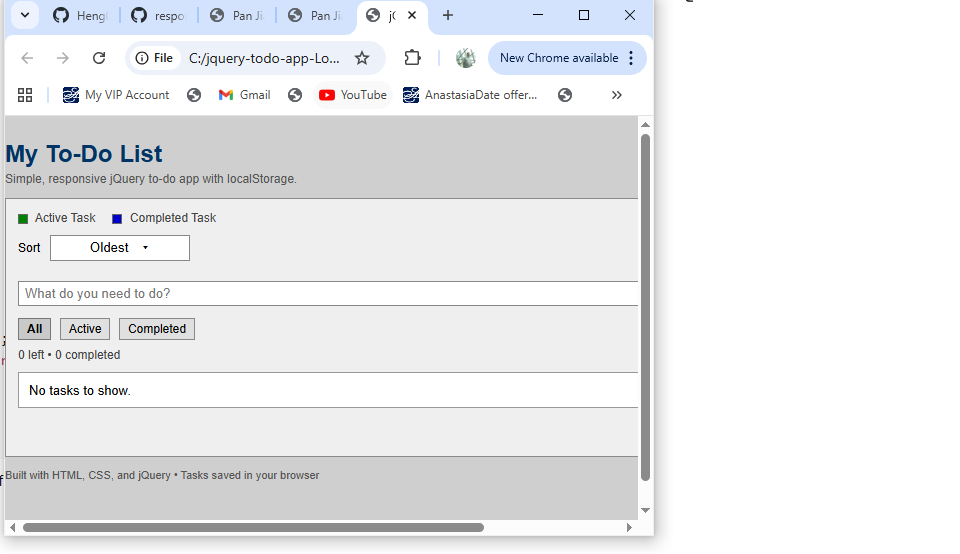Click the 'Built with HTML, CSS' footer text
Image resolution: width=960 pixels, height=554 pixels.
point(162,476)
